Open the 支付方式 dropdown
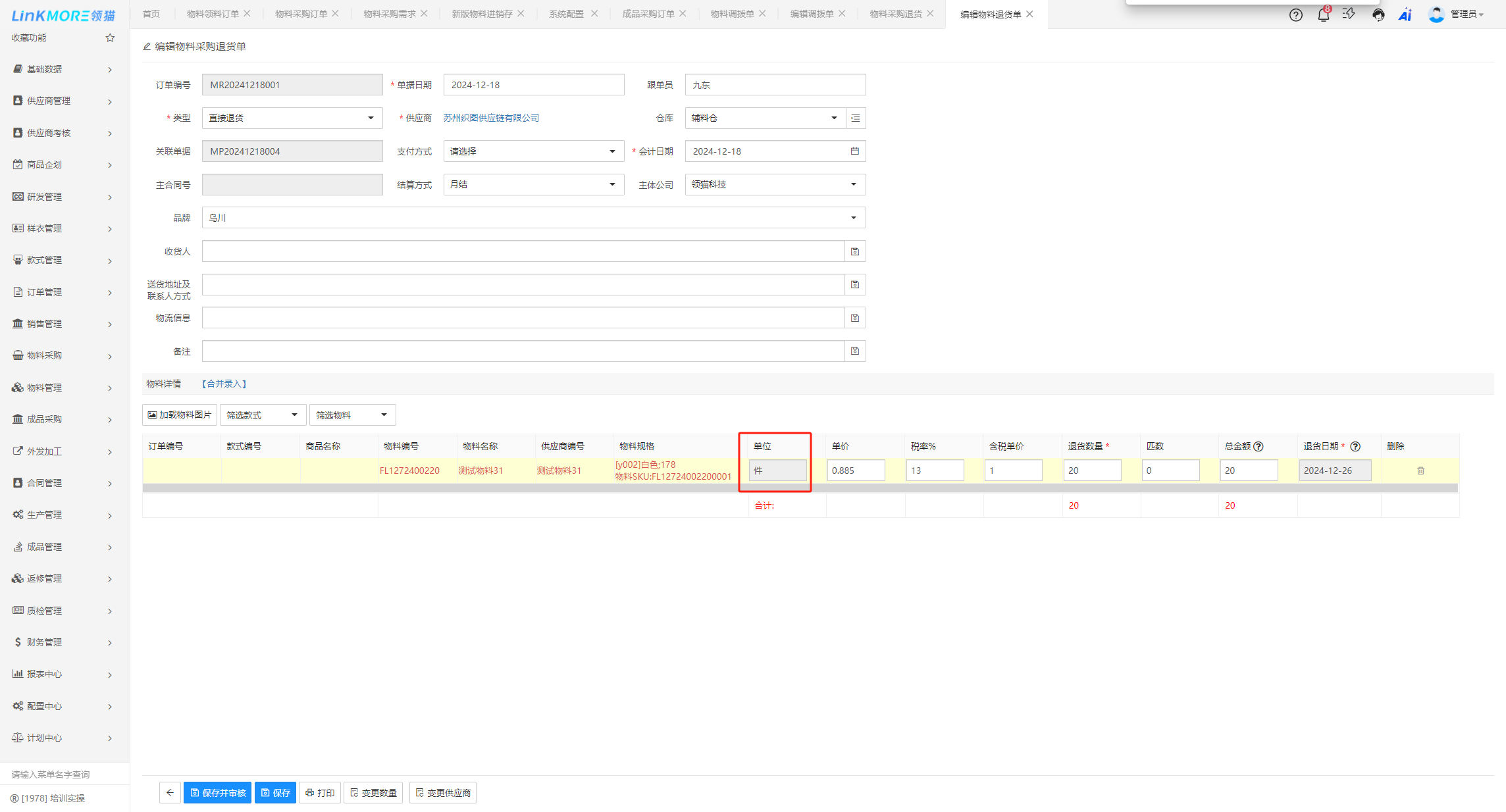 533,151
